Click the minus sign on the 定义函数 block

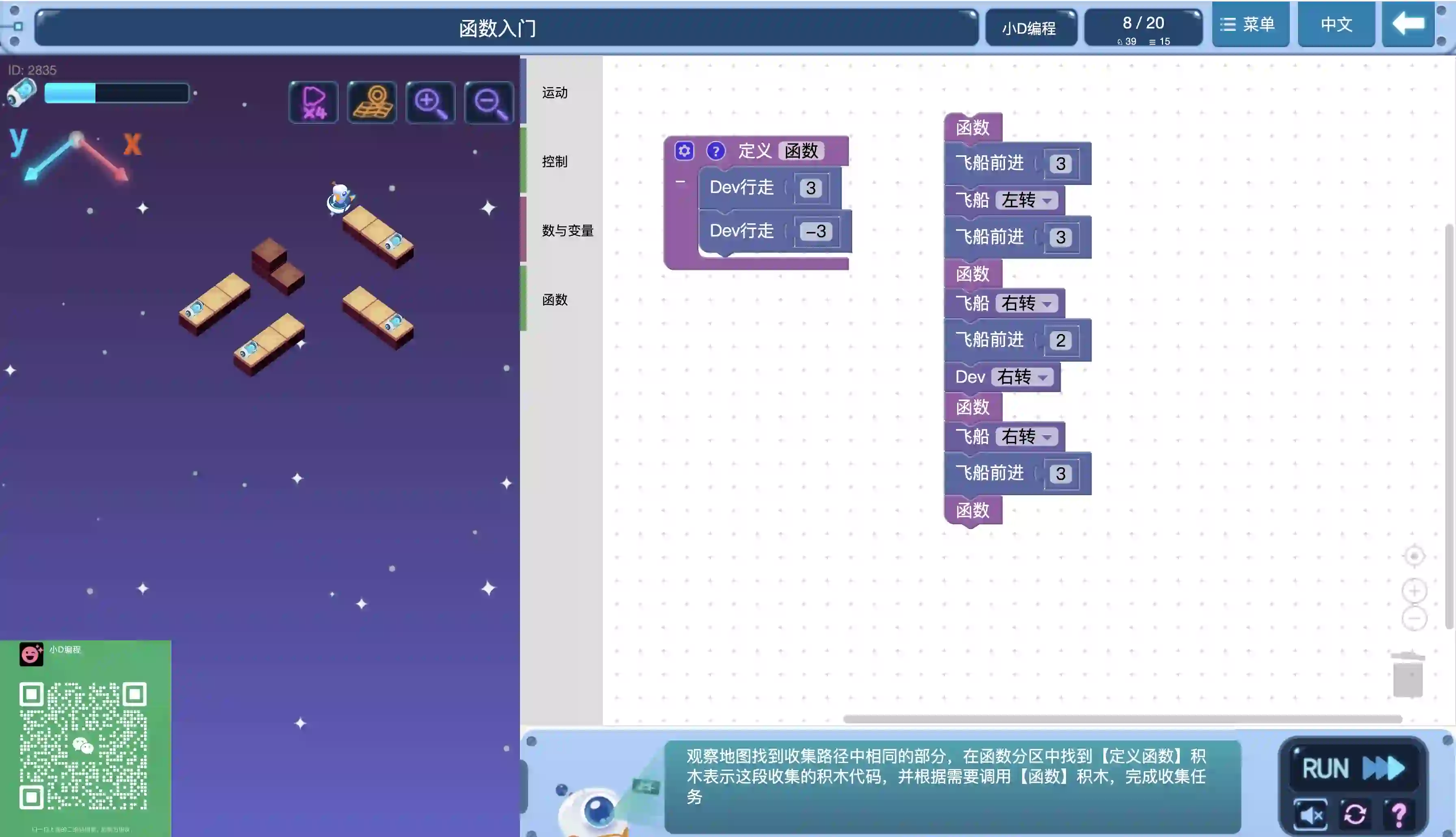680,182
